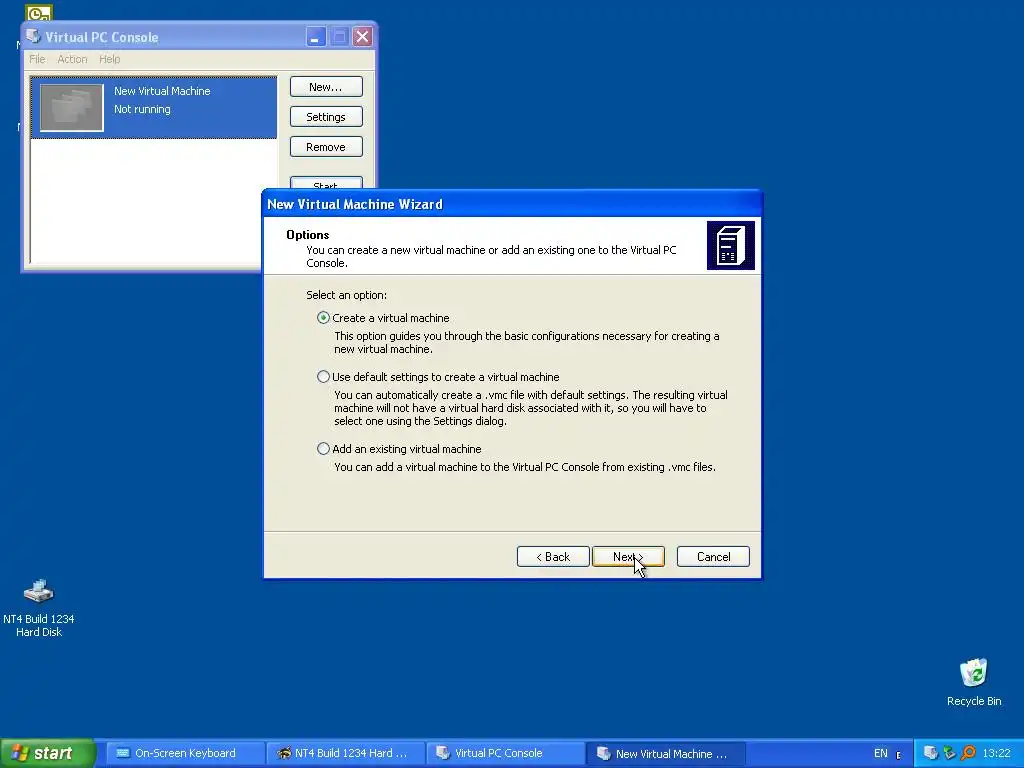This screenshot has height=768, width=1024.
Task: Click the green icon at desktop top-left
Action: [39, 12]
